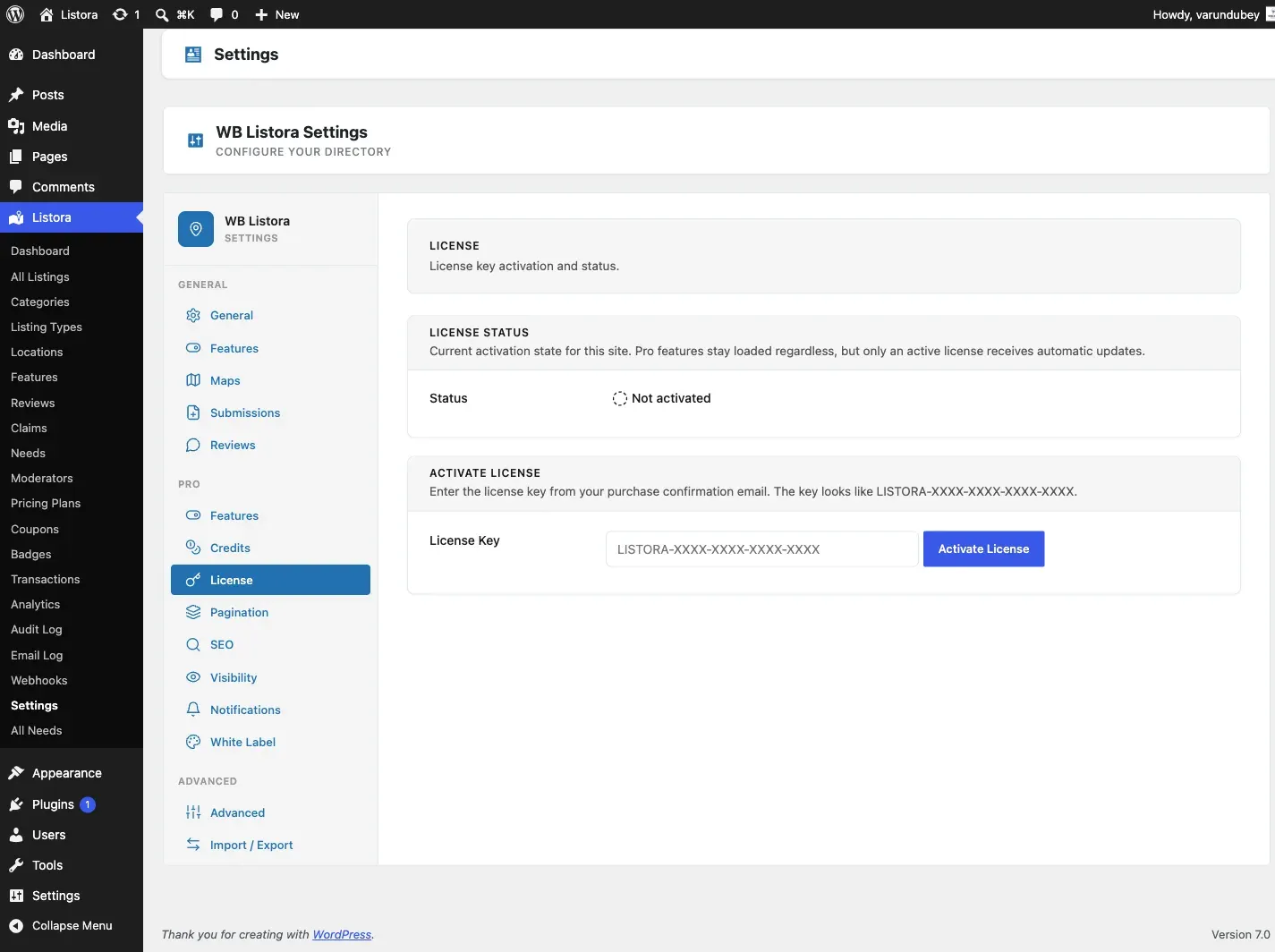Click the Dashboard gauge icon in sidebar
Viewport: 1275px width, 952px height.
(16, 55)
